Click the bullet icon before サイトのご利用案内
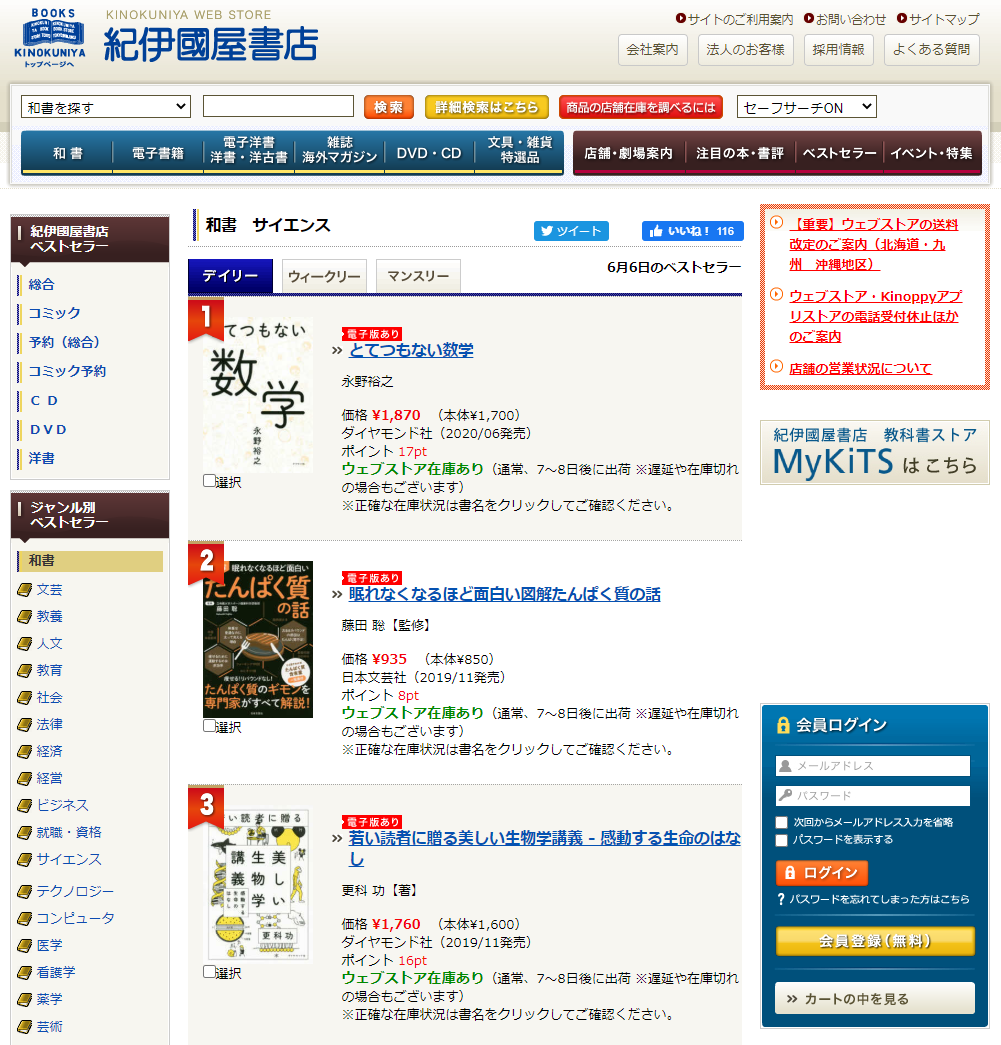 [x=681, y=19]
